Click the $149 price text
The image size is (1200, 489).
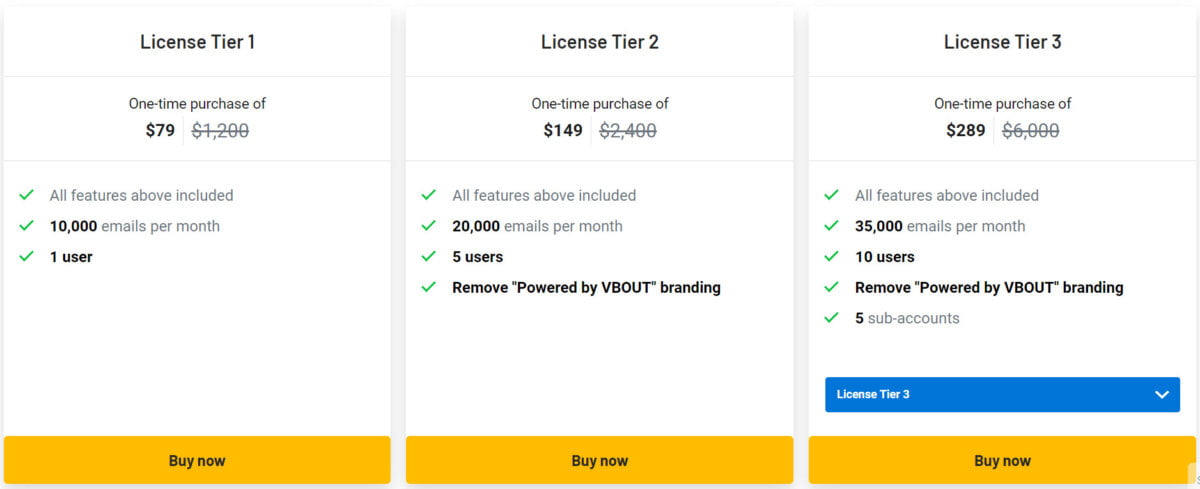pos(563,130)
